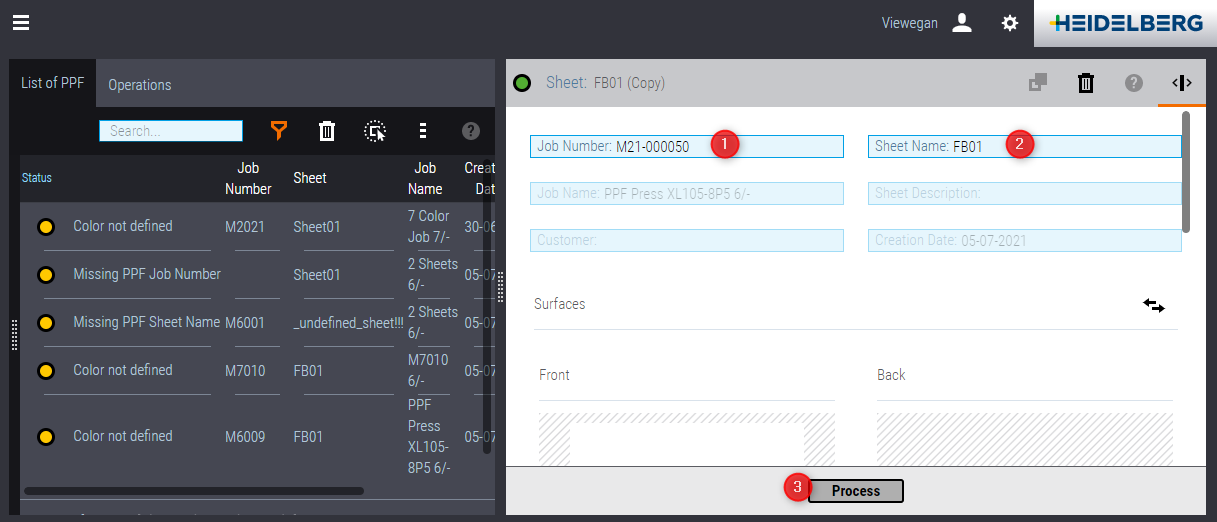Click trash icon in PPF list toolbar
This screenshot has width=1217, height=522.
click(327, 131)
